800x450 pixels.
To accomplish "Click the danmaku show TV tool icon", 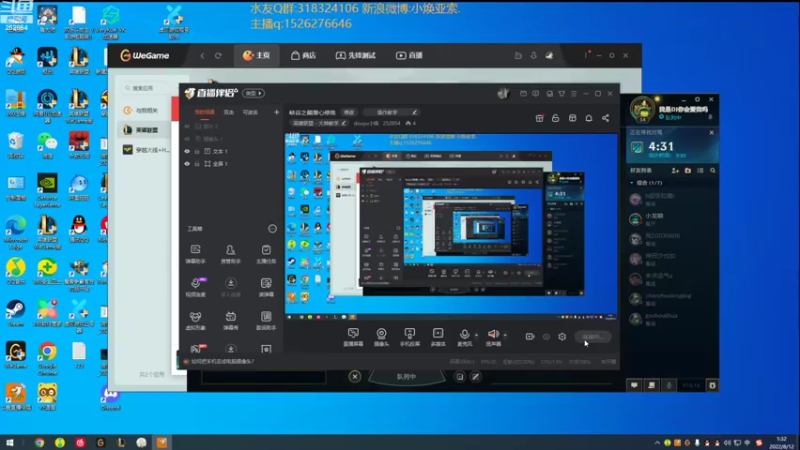I will [231, 317].
